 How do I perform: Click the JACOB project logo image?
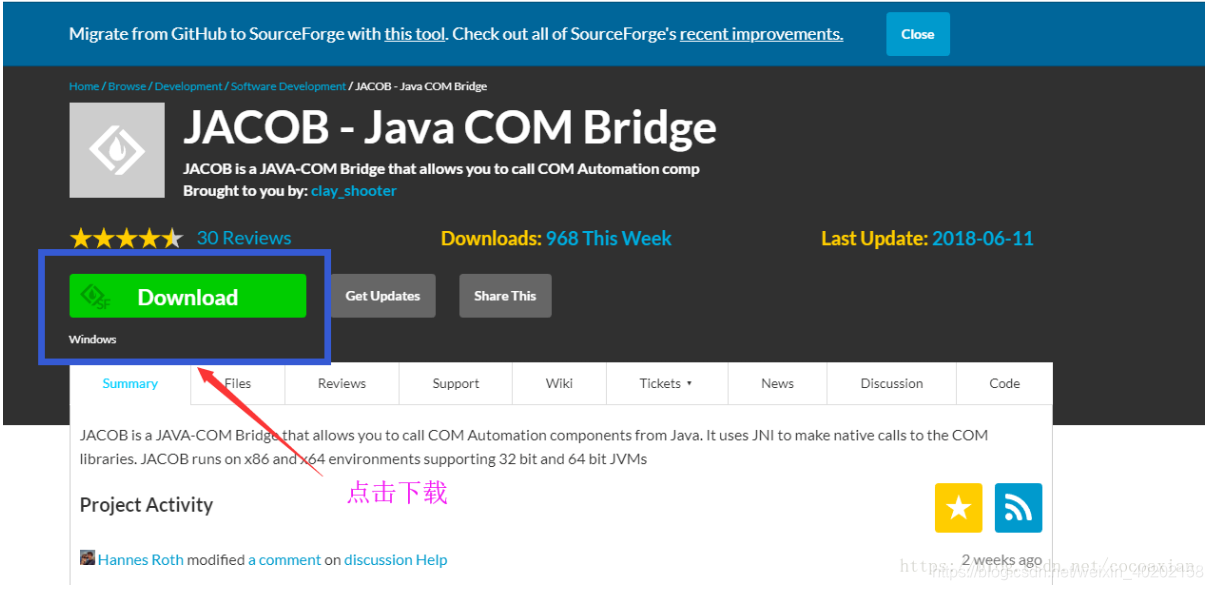(117, 150)
